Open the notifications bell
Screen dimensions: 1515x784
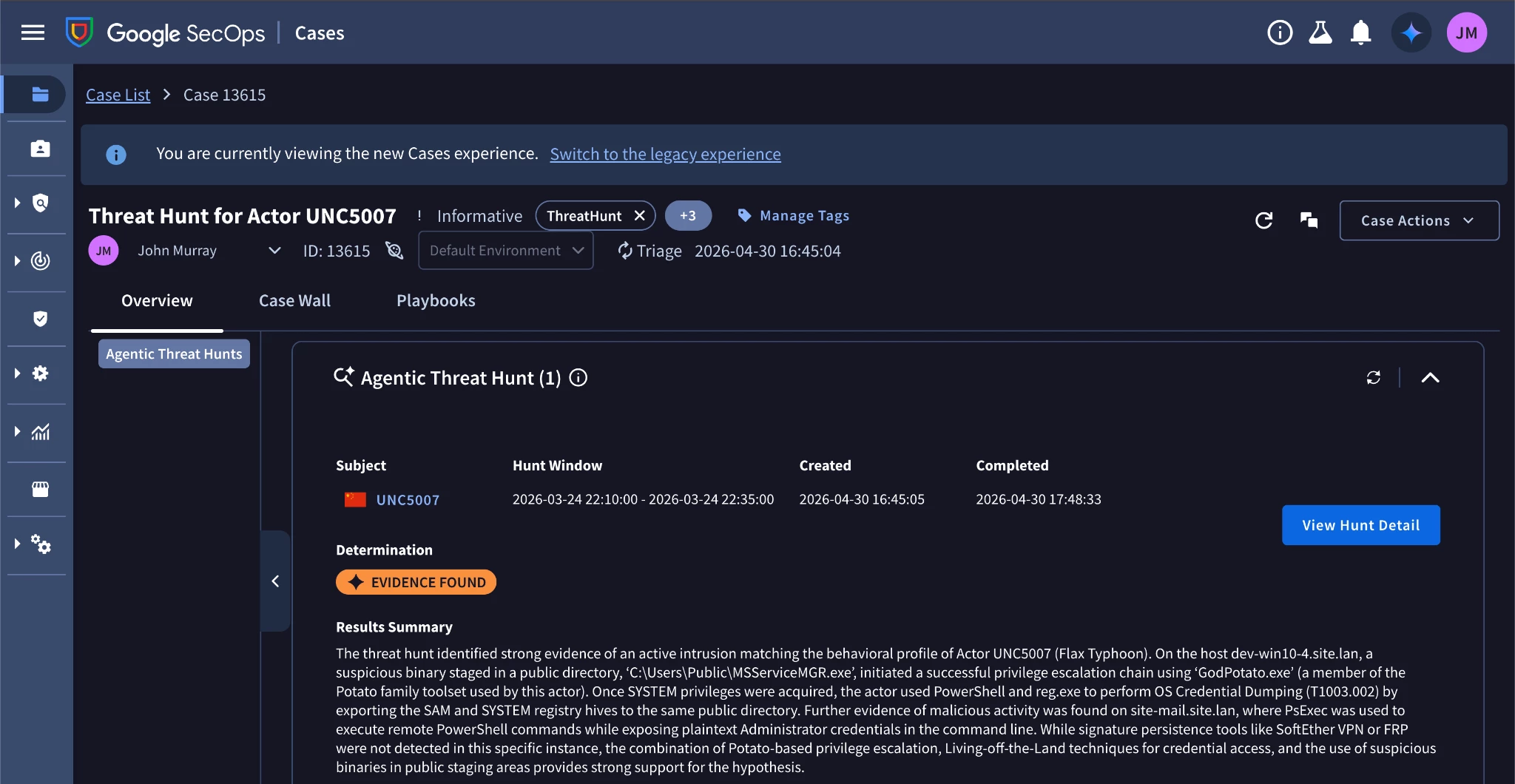coord(1361,33)
